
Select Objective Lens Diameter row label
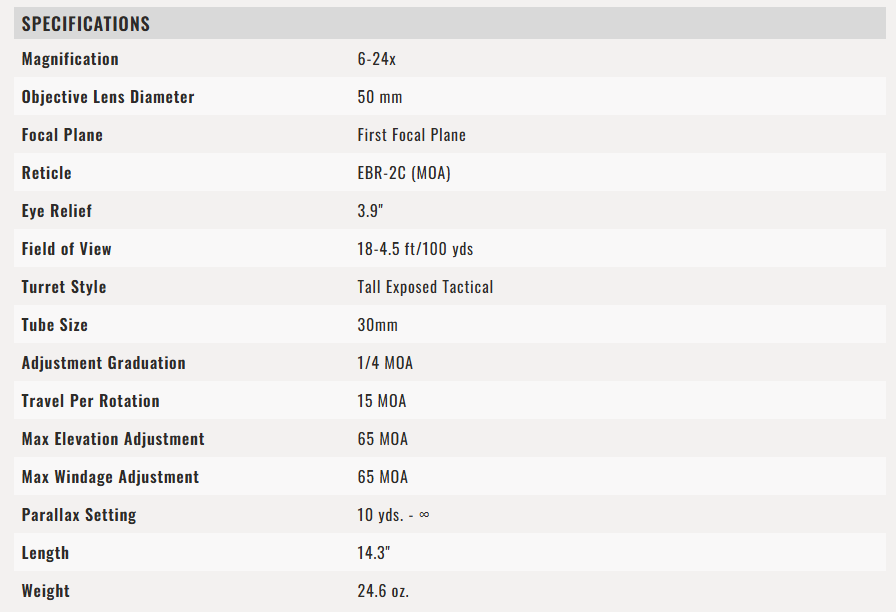point(108,97)
